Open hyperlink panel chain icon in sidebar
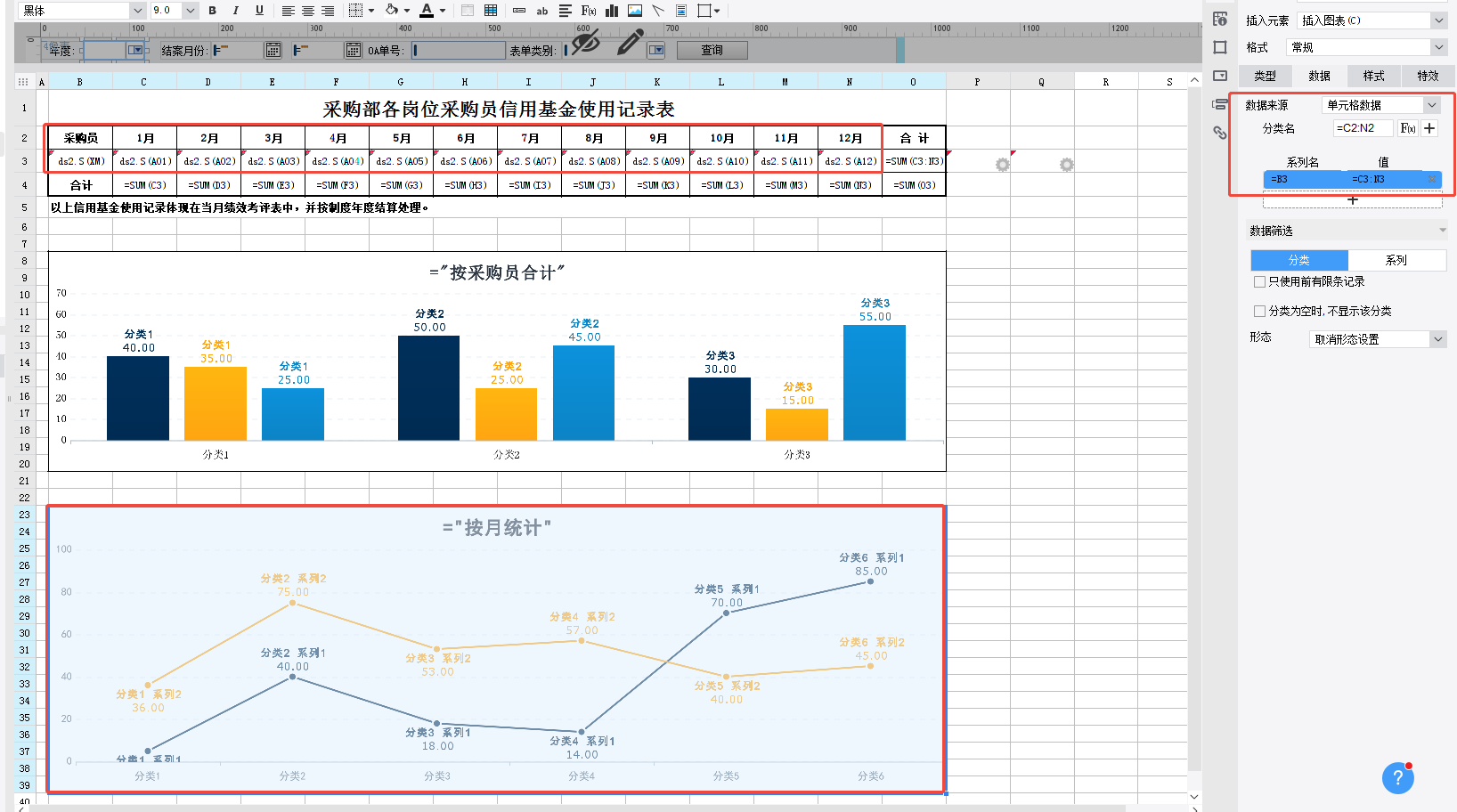 pos(1220,133)
